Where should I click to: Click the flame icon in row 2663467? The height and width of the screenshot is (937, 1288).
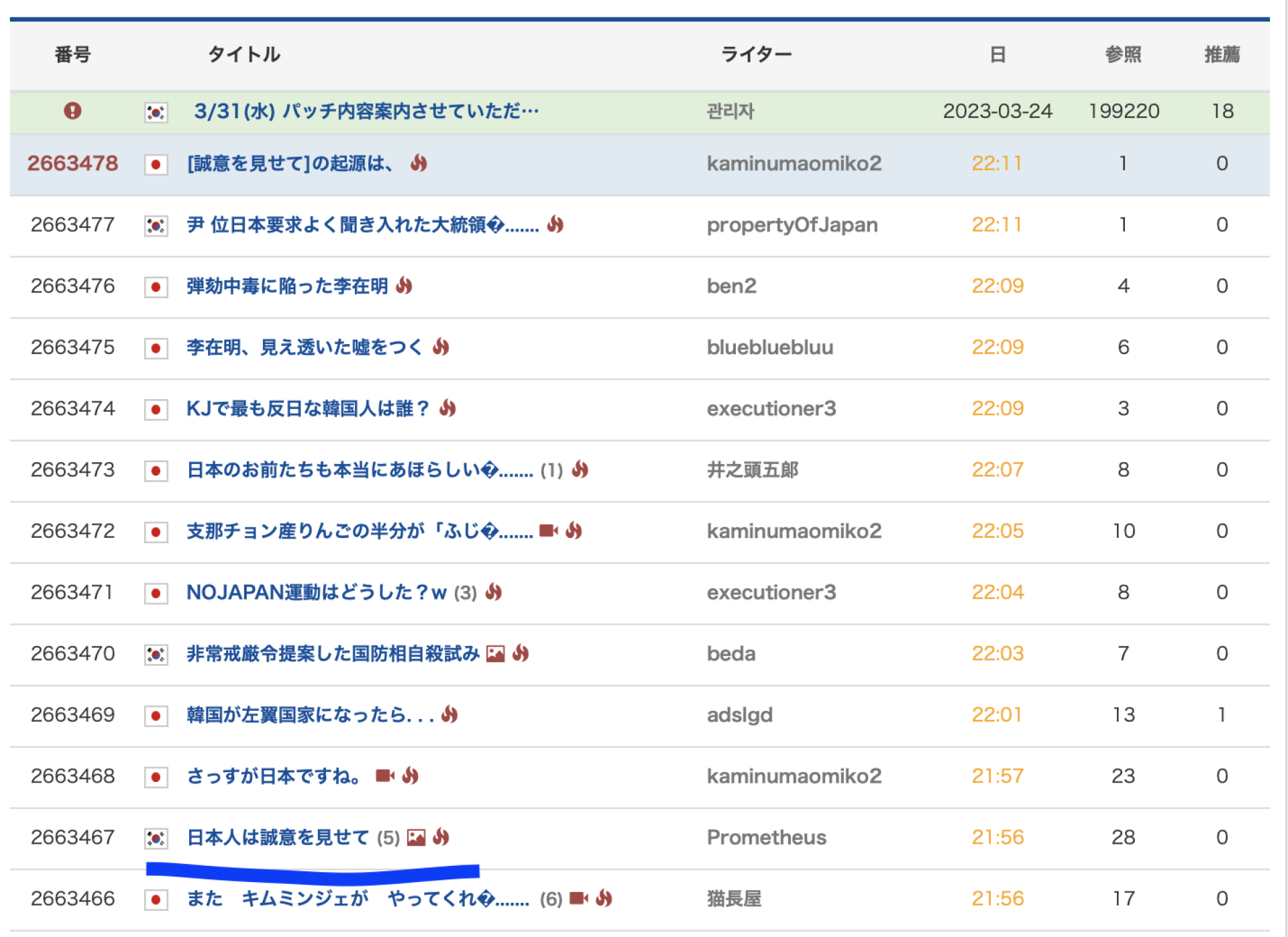441,836
